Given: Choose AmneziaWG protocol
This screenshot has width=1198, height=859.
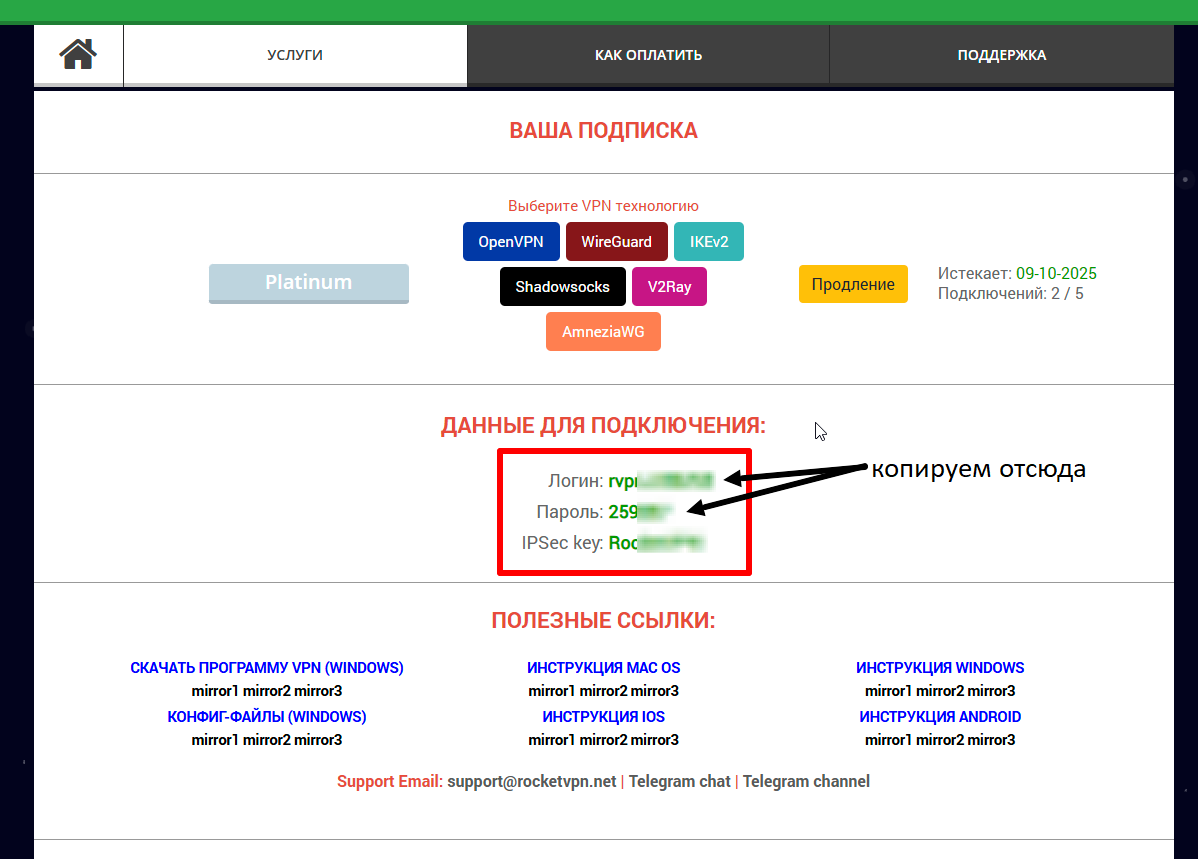Looking at the screenshot, I should tap(603, 332).
